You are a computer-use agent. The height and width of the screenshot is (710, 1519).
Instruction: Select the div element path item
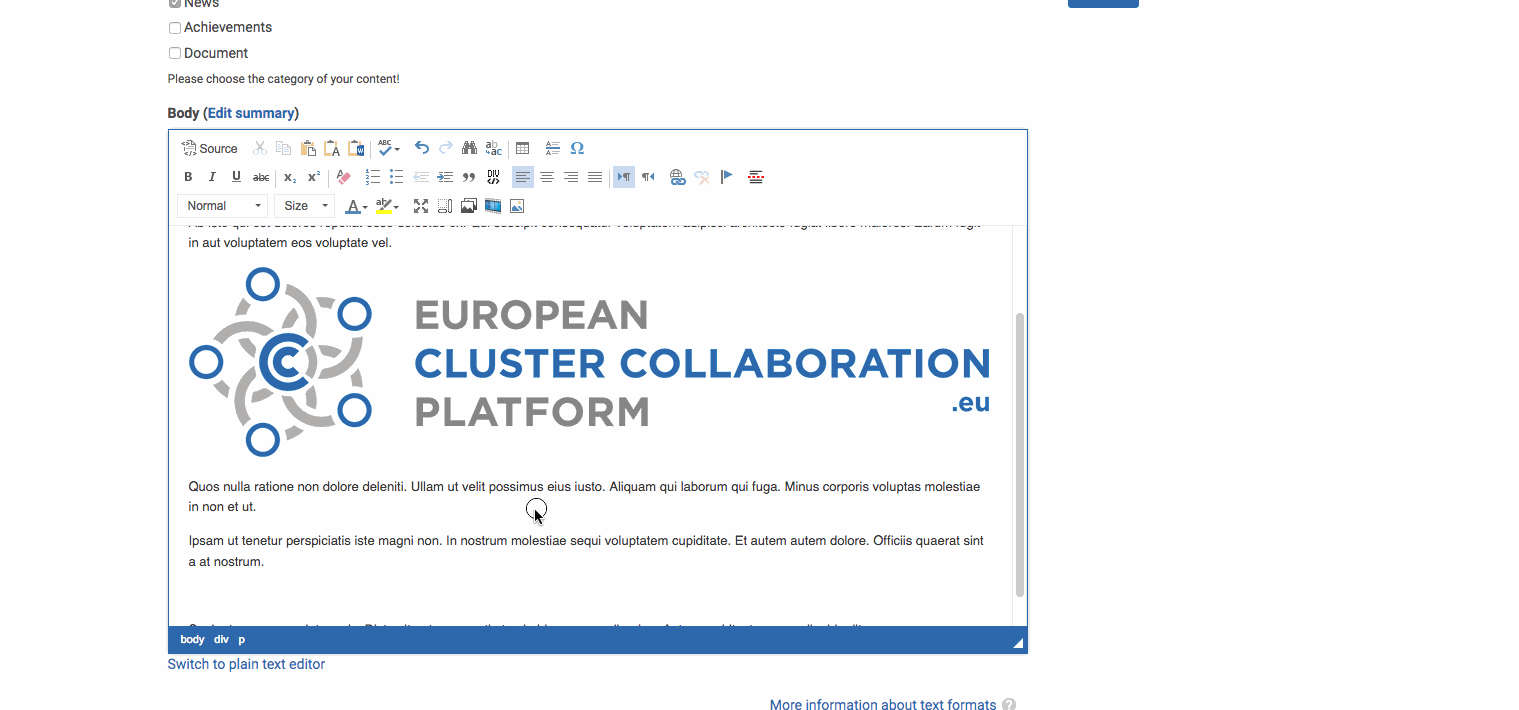pyautogui.click(x=221, y=640)
